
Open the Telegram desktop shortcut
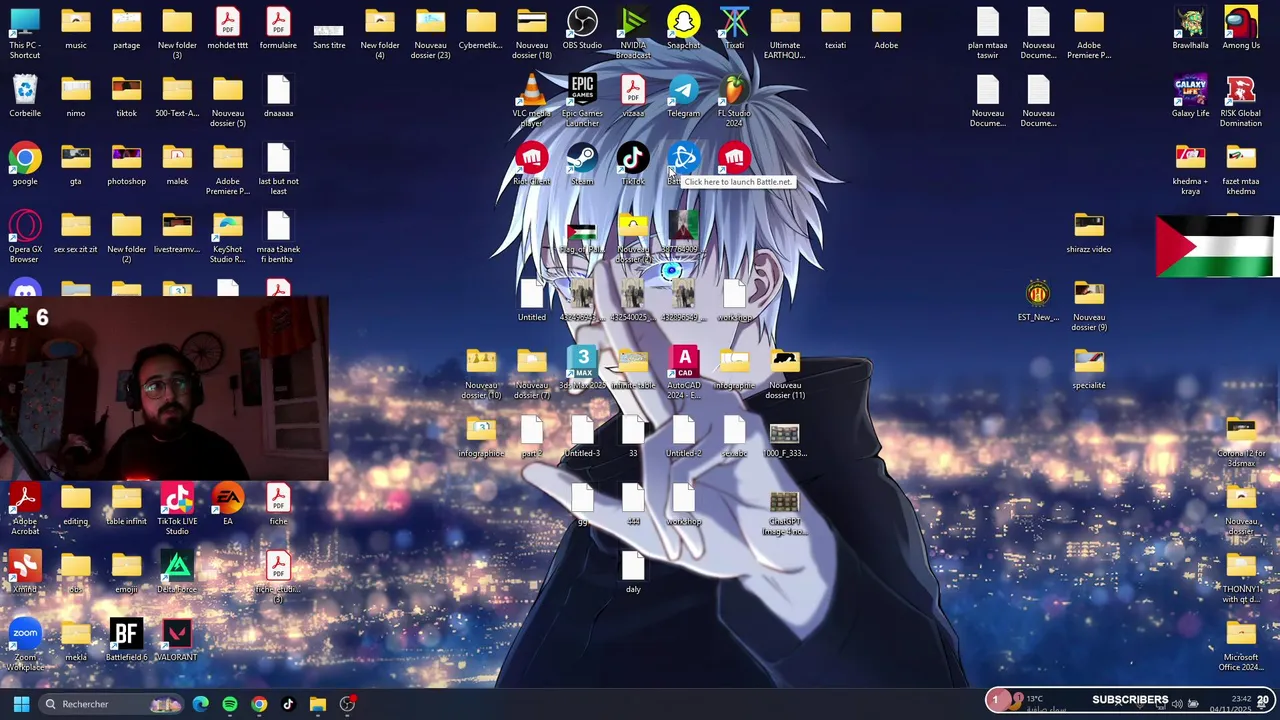point(683,96)
